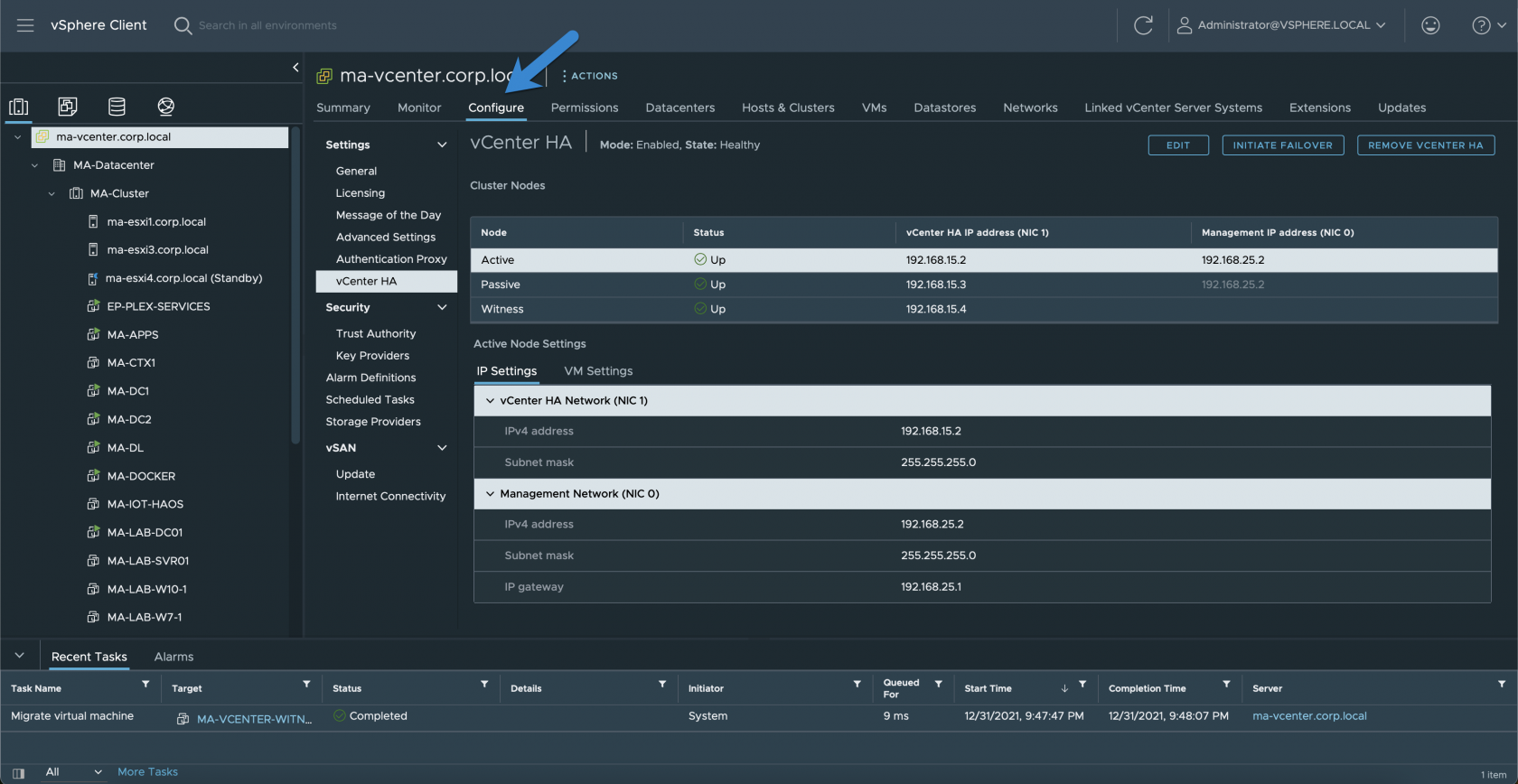Image resolution: width=1518 pixels, height=784 pixels.
Task: Open the Permissions tab
Action: [x=585, y=107]
